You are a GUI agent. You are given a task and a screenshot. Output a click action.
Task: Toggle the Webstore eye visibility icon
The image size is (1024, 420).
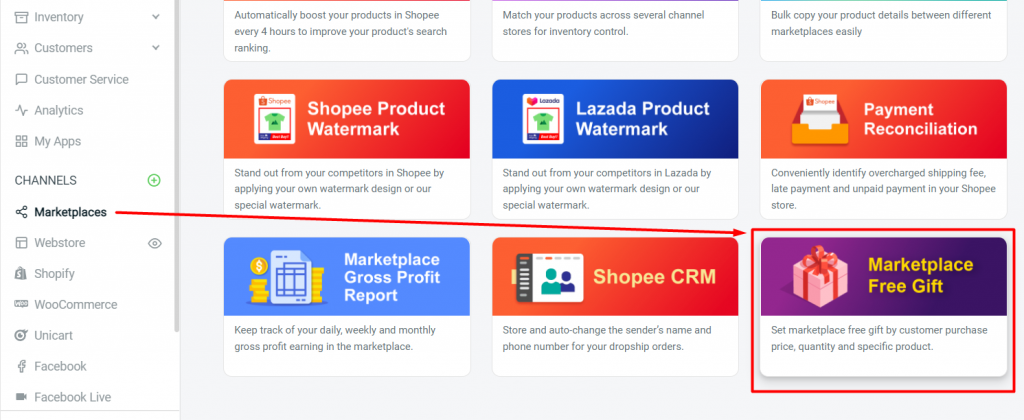click(x=155, y=243)
